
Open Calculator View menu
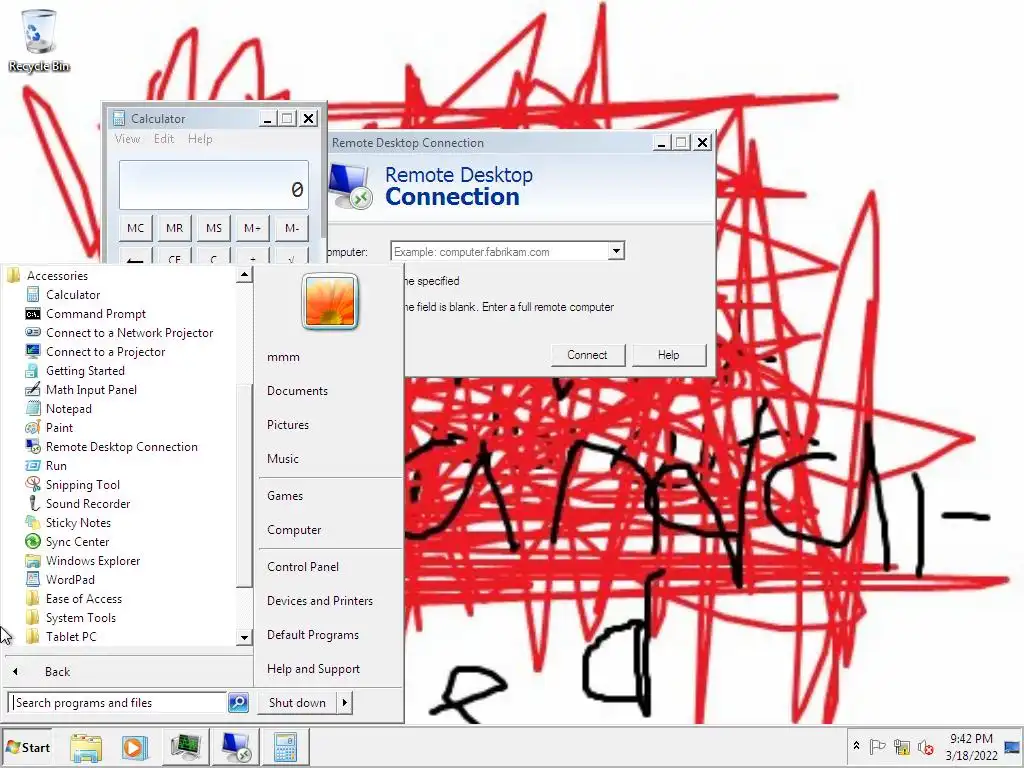127,139
